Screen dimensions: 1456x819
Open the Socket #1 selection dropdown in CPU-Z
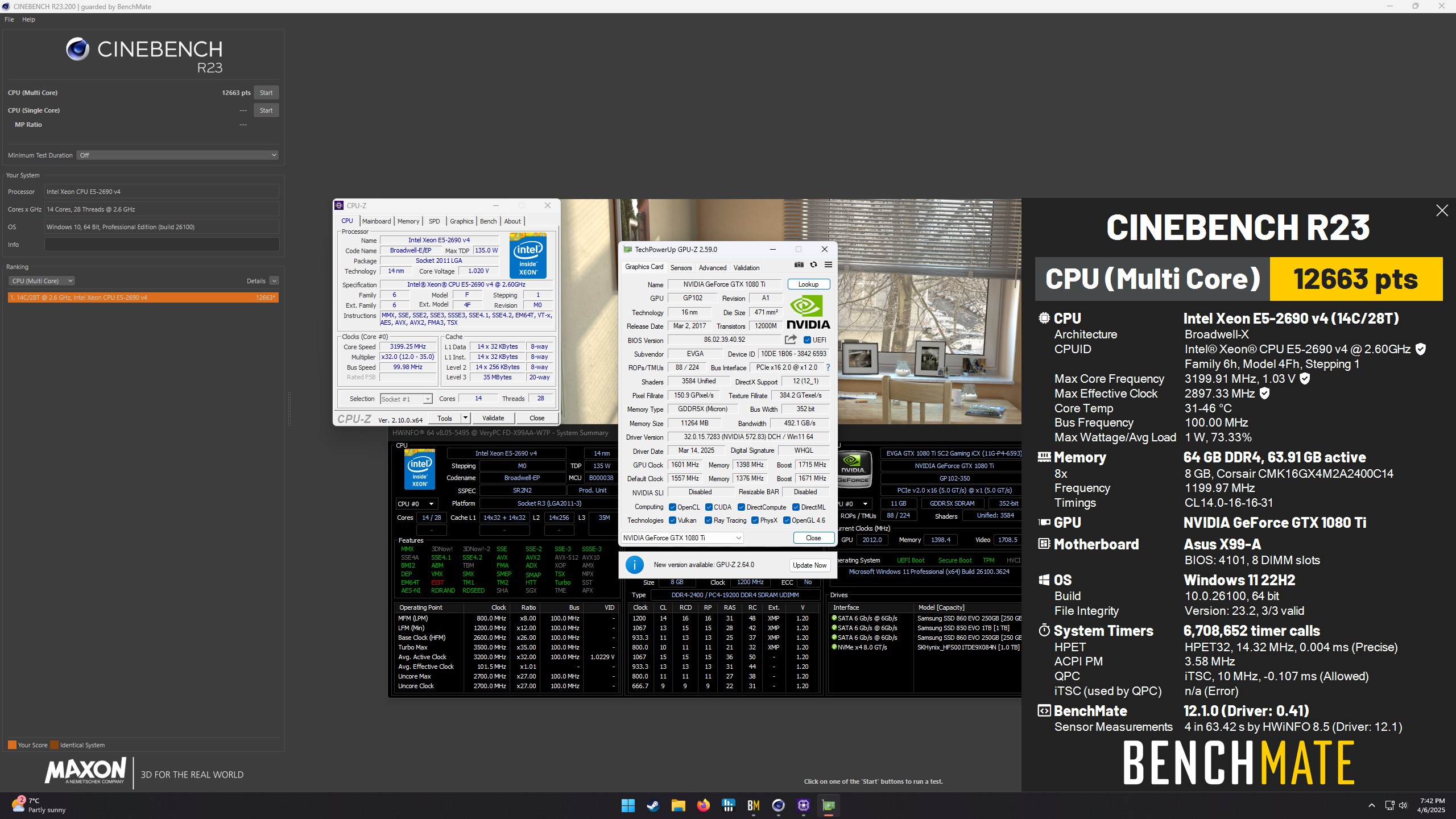click(406, 399)
